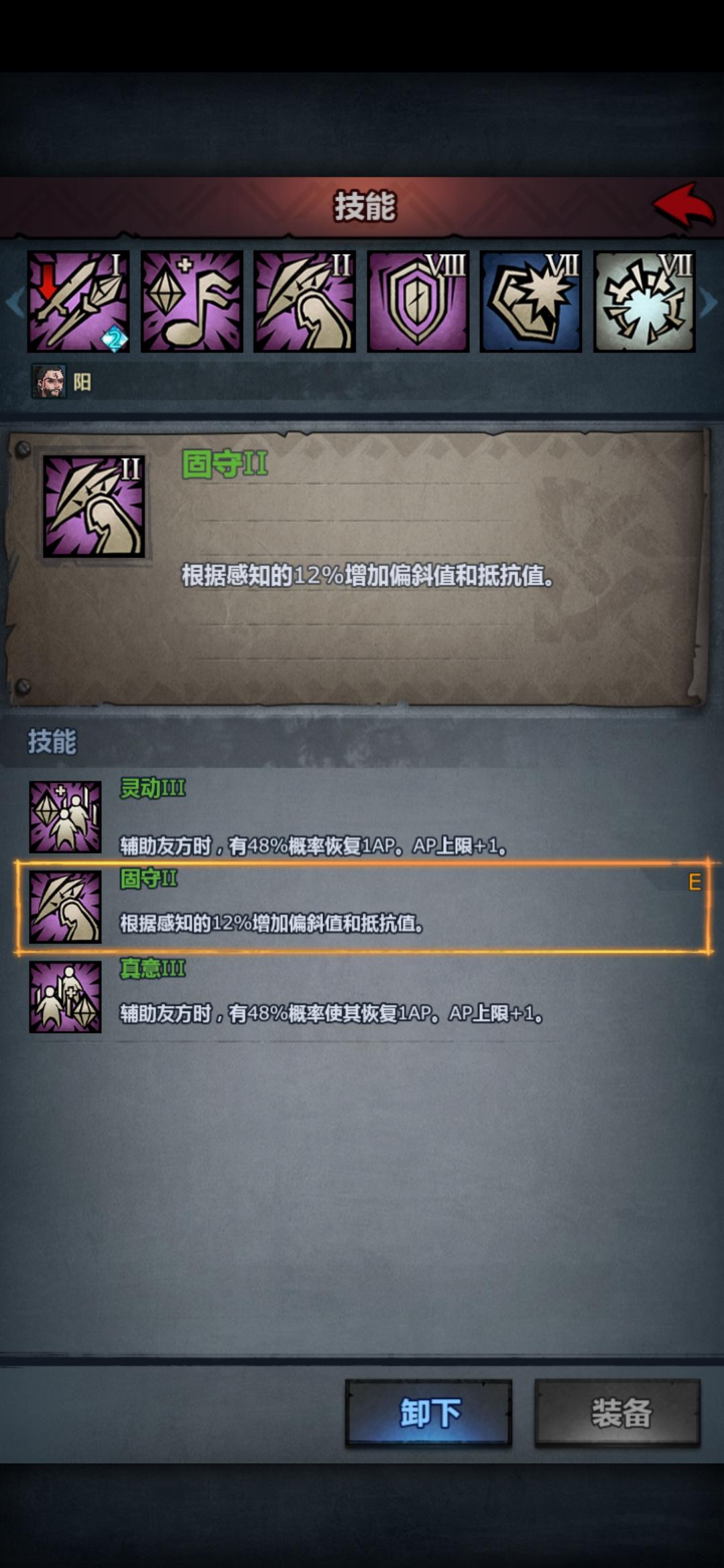Tap the character portrait of 阳
Viewport: 724px width, 1568px height.
pos(49,381)
